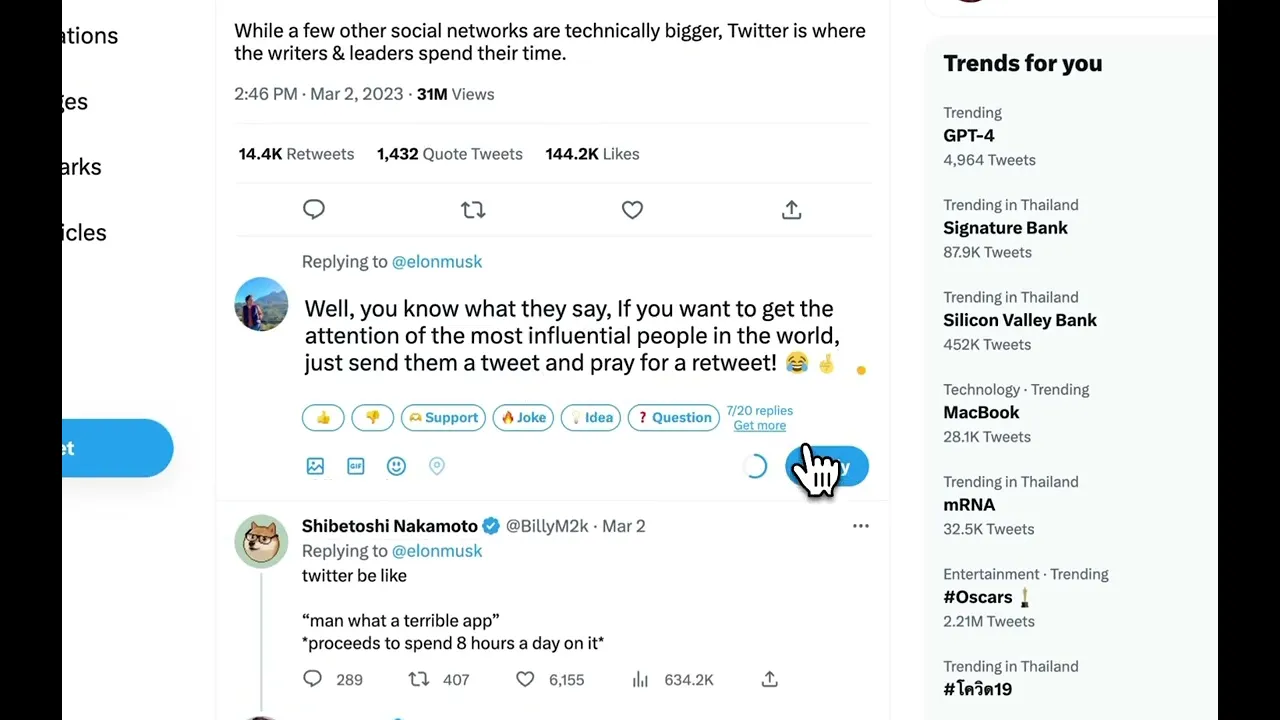Open the GPT-4 trending topic
Screen dimensions: 1280x720
968,136
